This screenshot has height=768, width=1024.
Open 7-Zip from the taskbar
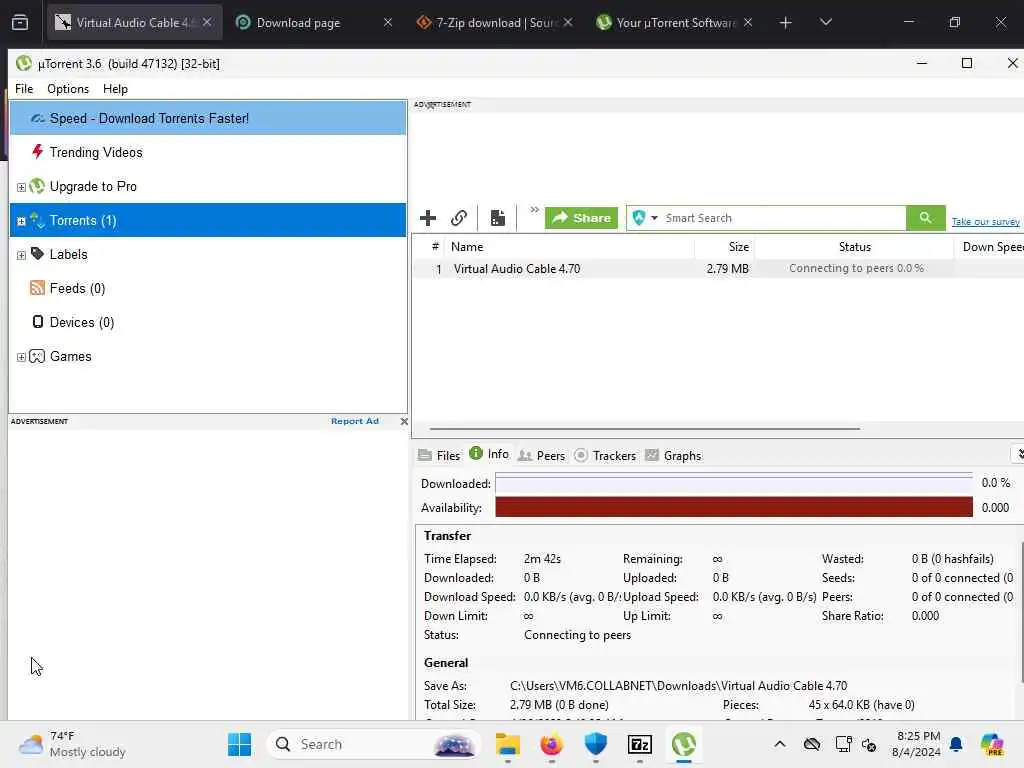[x=639, y=744]
